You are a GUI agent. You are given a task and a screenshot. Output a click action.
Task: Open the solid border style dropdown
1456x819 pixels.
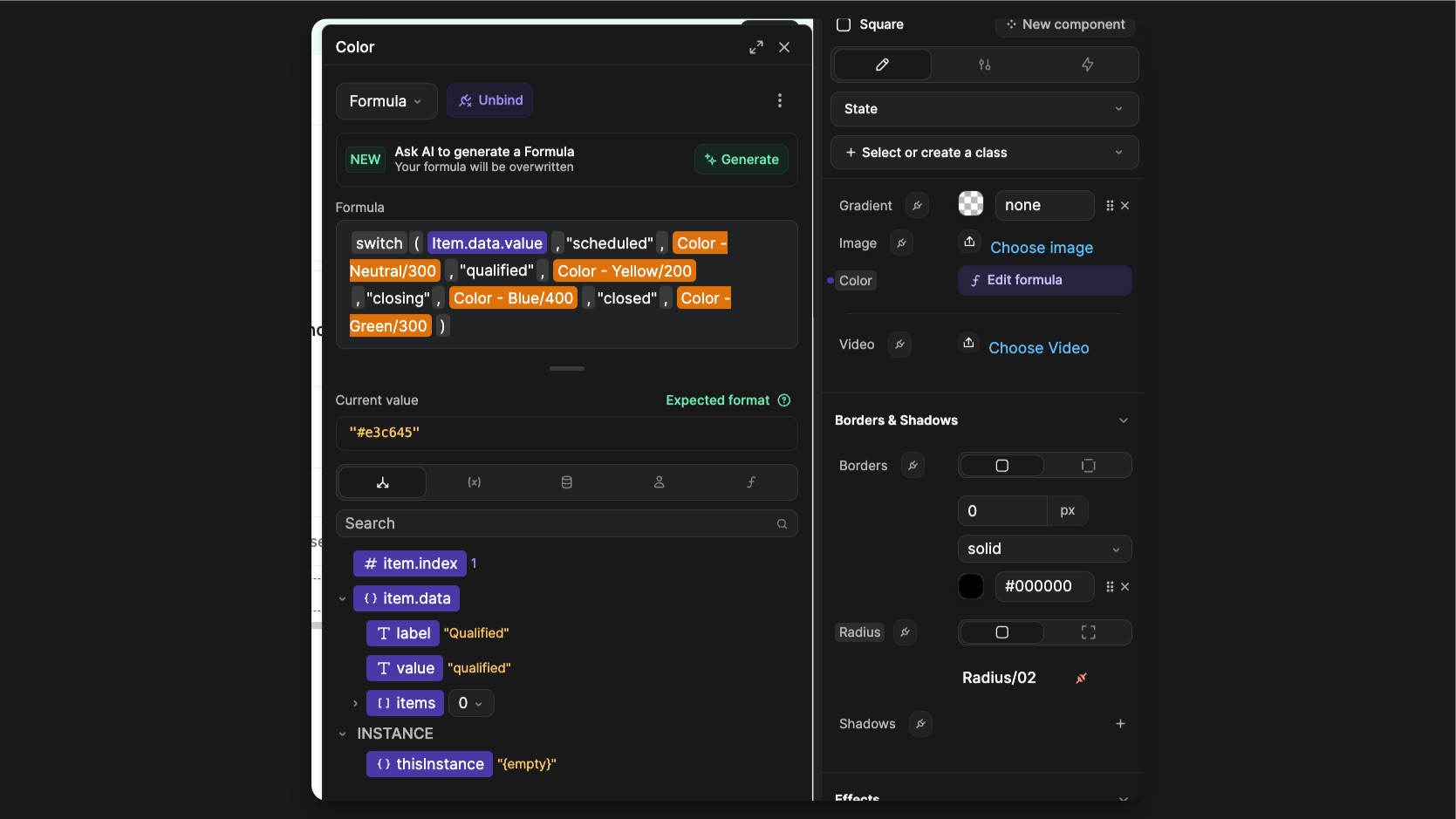coord(1043,549)
